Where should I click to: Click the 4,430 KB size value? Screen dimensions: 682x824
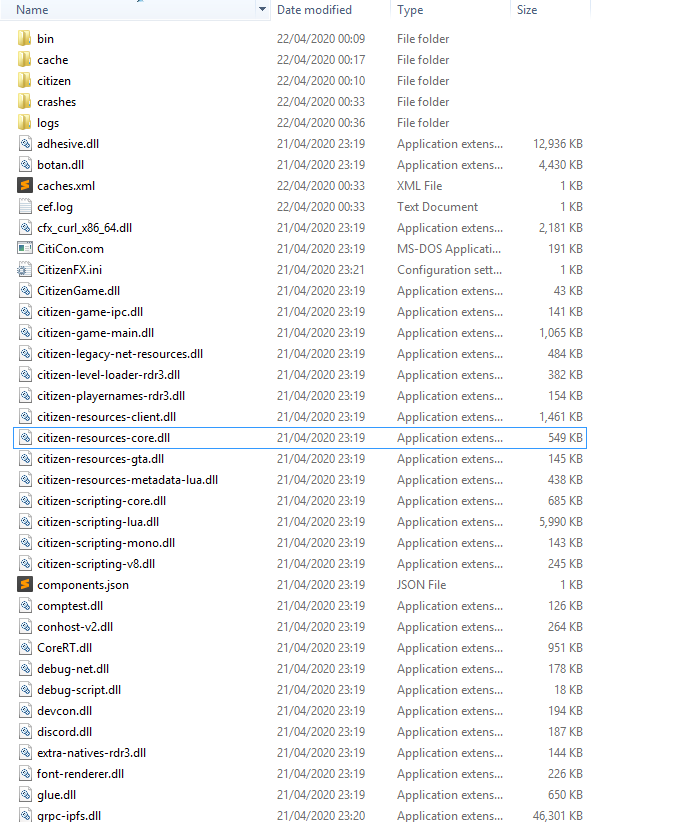coord(561,164)
